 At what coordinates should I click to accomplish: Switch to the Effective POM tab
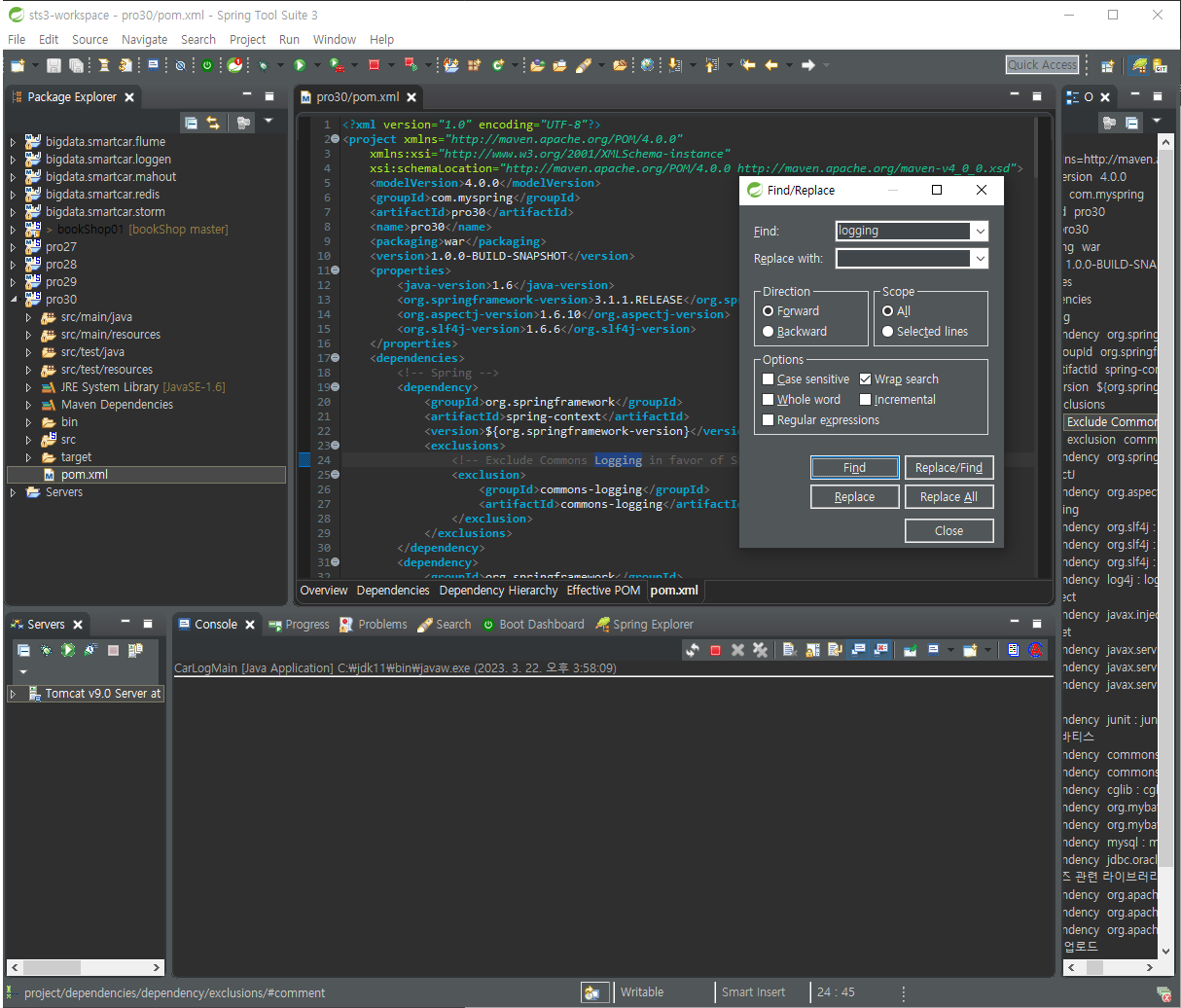click(603, 591)
